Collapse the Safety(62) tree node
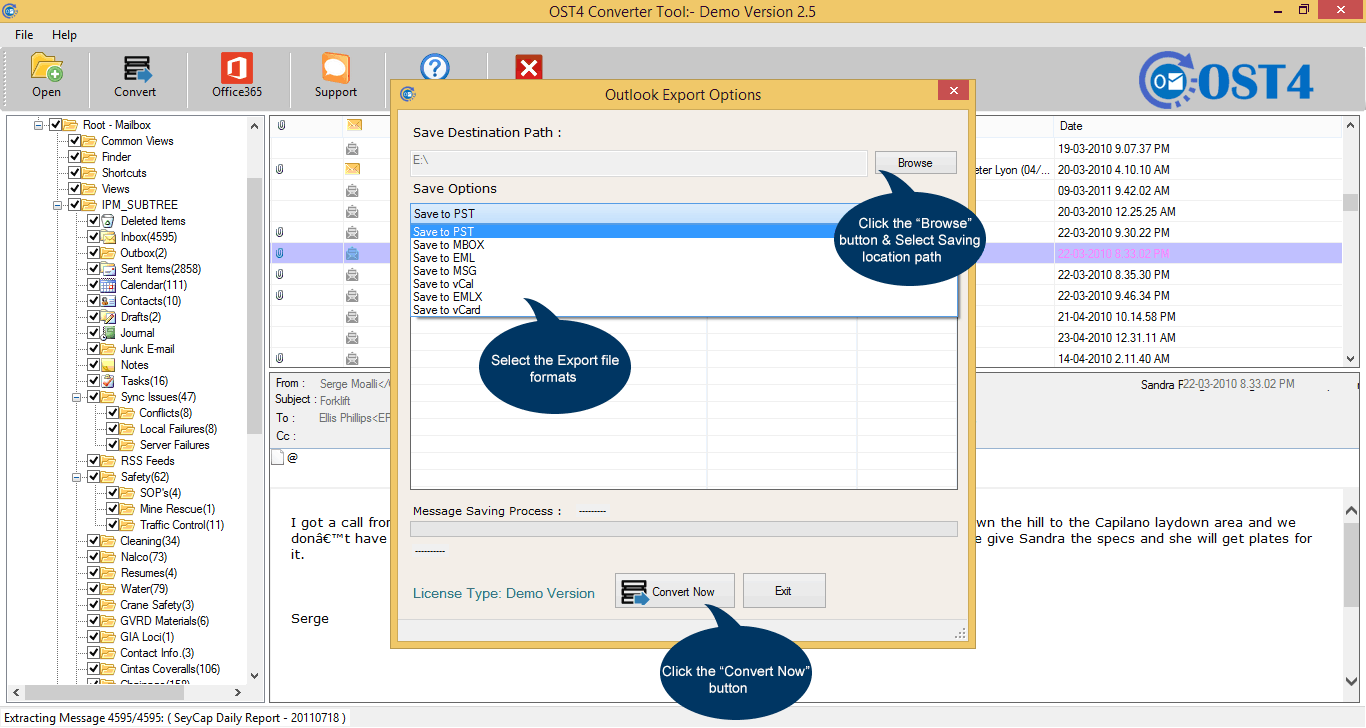Viewport: 1366px width, 728px height. [x=76, y=477]
